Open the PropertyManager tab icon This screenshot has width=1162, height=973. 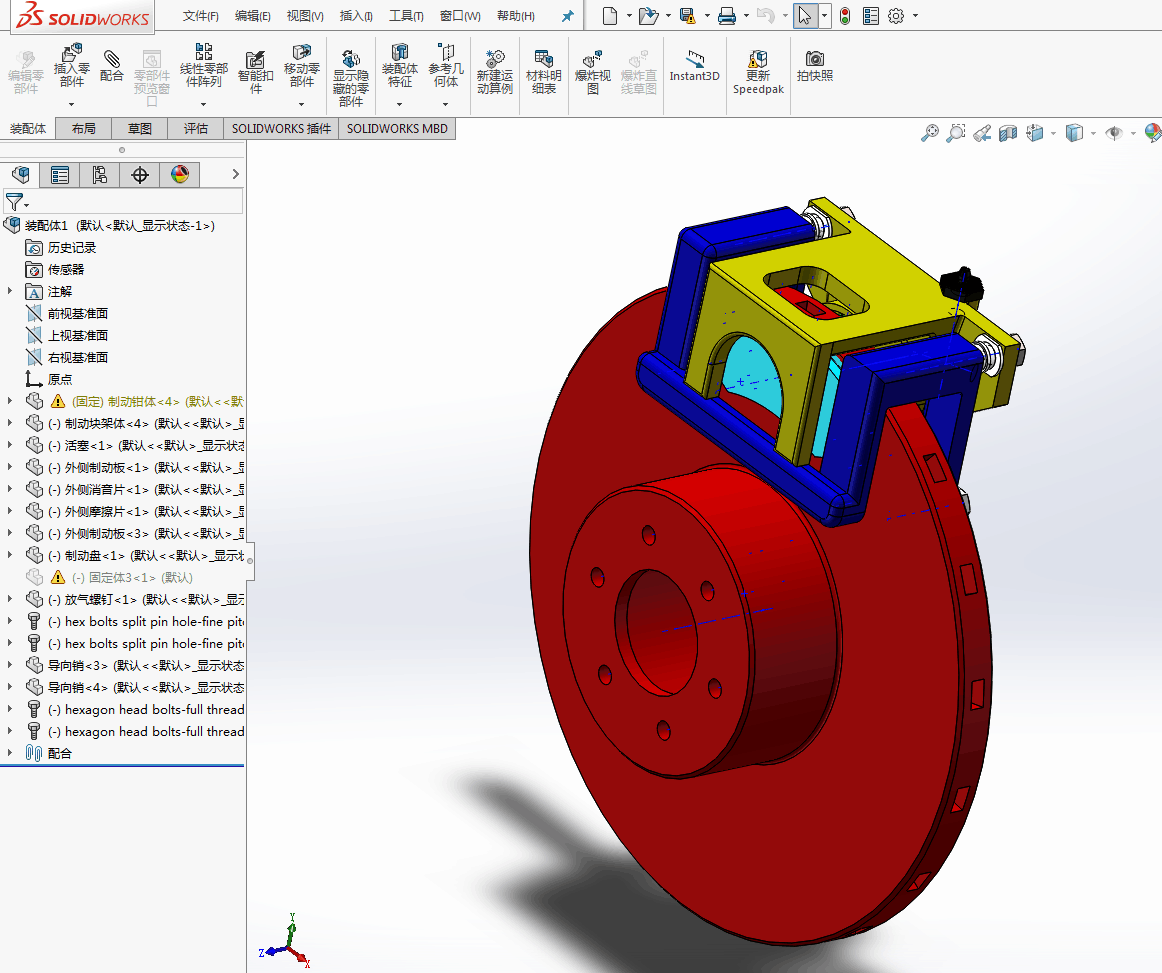pos(60,175)
